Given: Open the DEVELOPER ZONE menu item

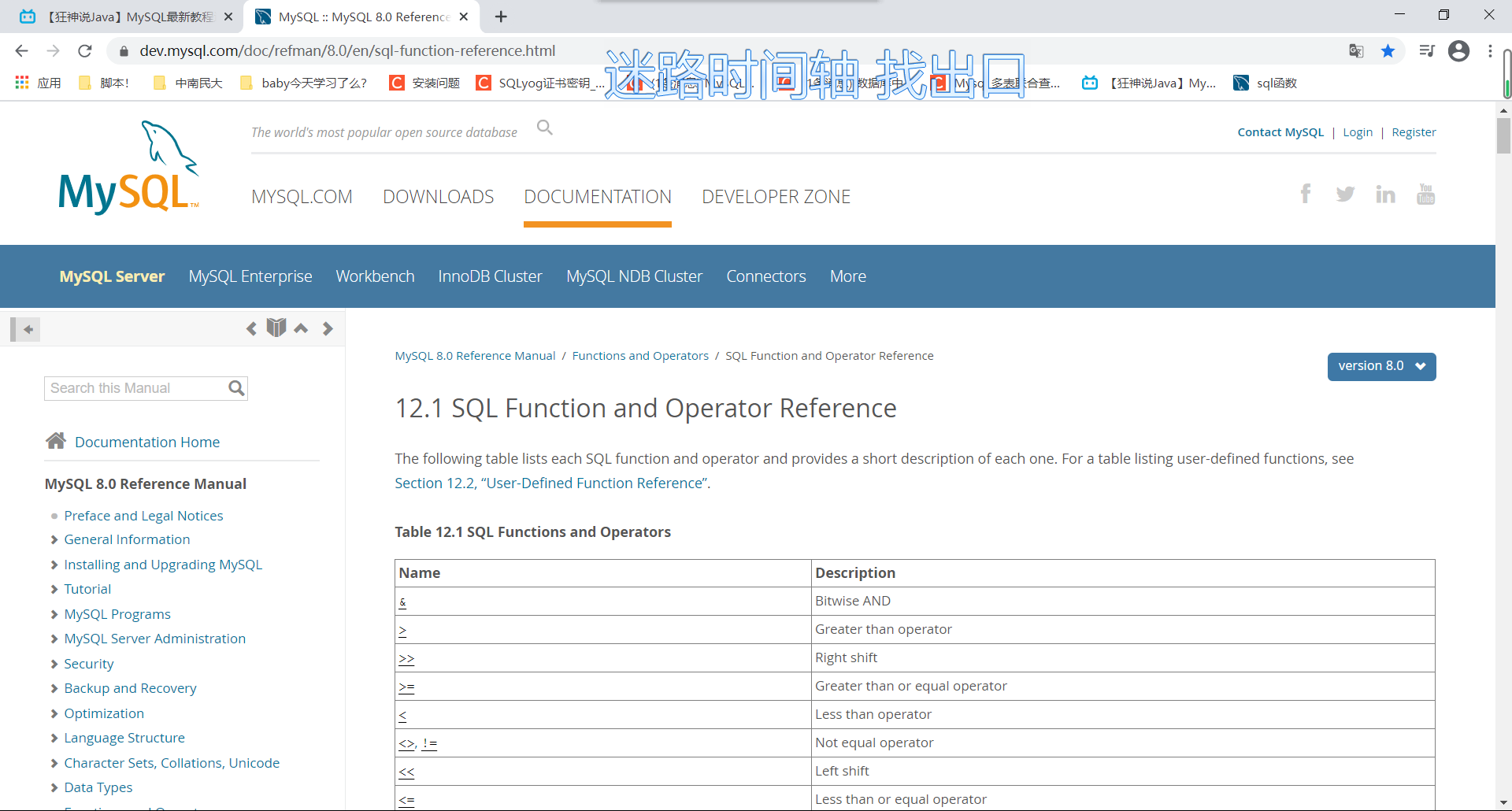Looking at the screenshot, I should tap(776, 197).
